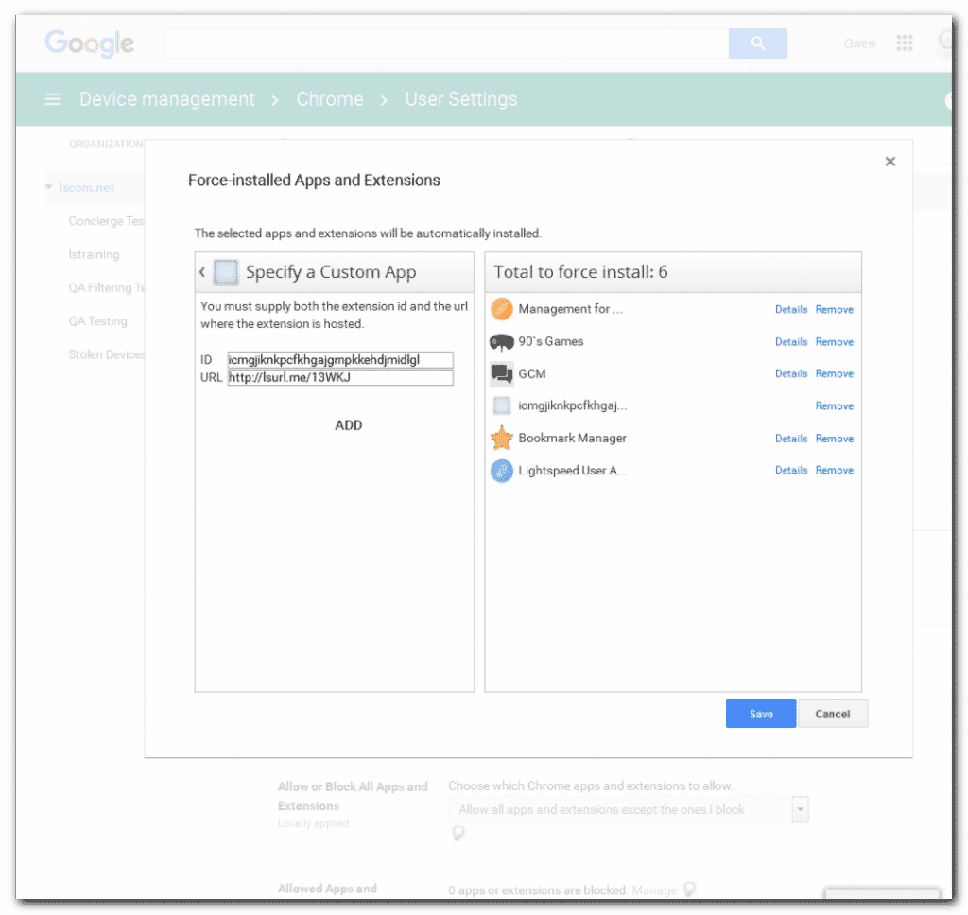Open the hamburger navigation menu

[52, 99]
